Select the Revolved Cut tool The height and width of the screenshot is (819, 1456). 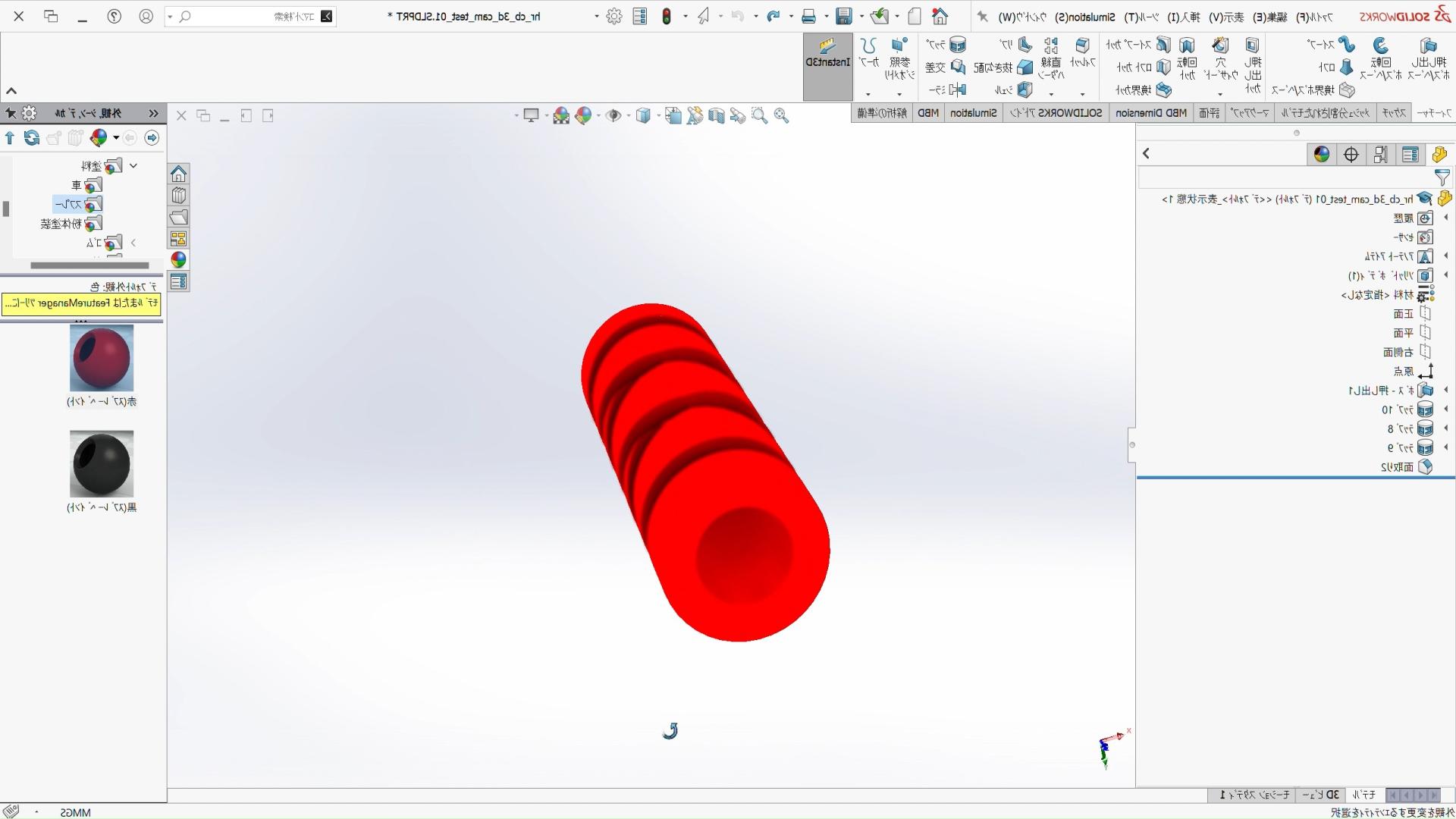[1187, 58]
